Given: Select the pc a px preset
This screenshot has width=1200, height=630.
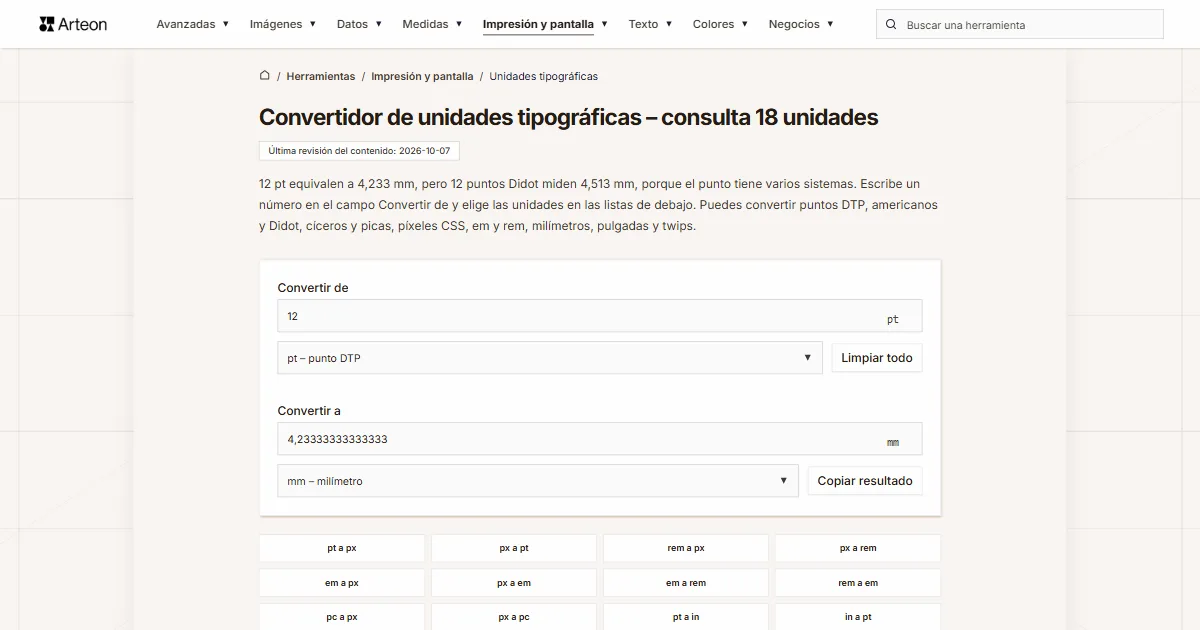Looking at the screenshot, I should (x=342, y=617).
